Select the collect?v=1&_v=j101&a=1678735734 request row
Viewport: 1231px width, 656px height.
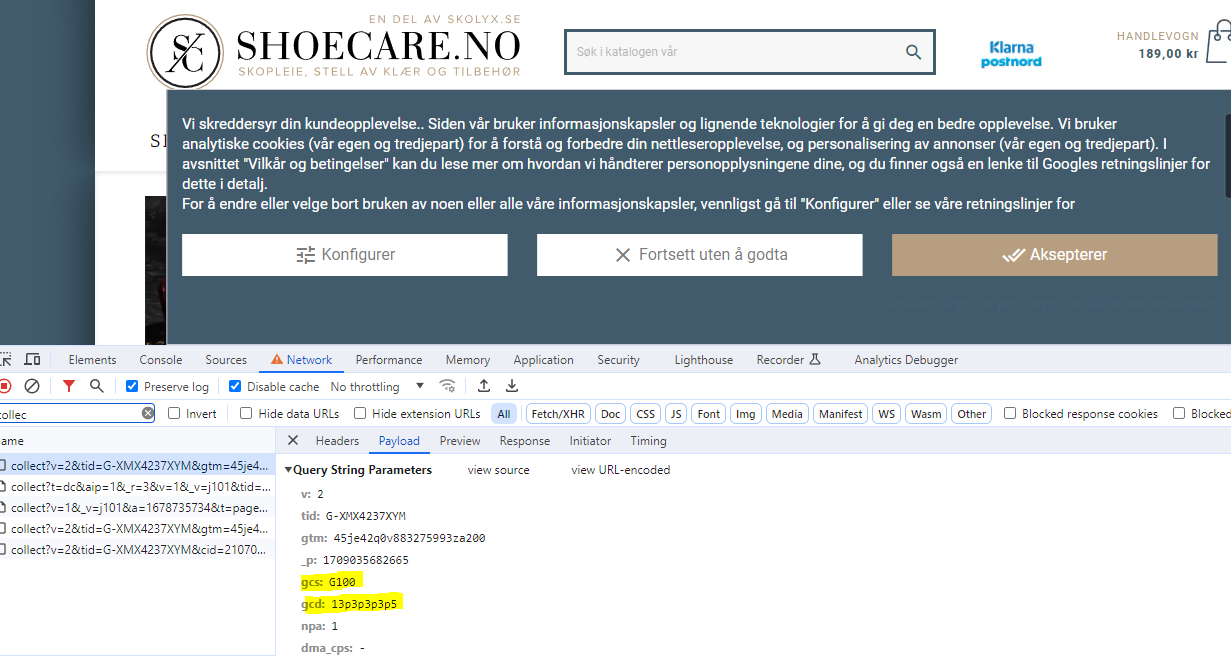tap(136, 508)
